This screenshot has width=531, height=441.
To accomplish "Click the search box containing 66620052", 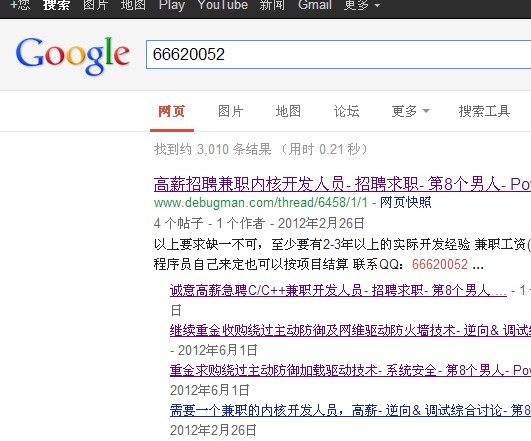I will (x=338, y=54).
